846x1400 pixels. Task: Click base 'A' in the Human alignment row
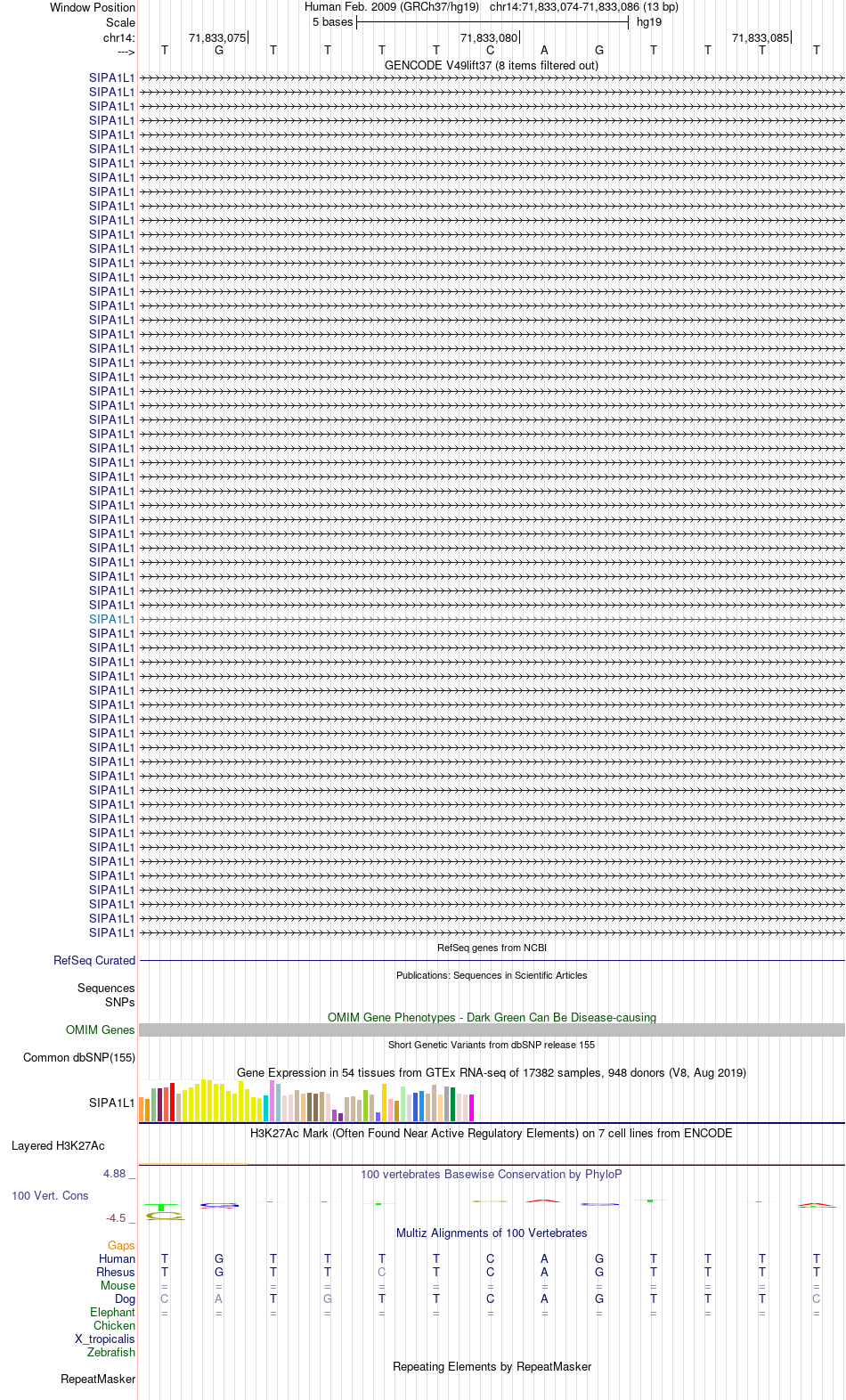coord(544,1259)
